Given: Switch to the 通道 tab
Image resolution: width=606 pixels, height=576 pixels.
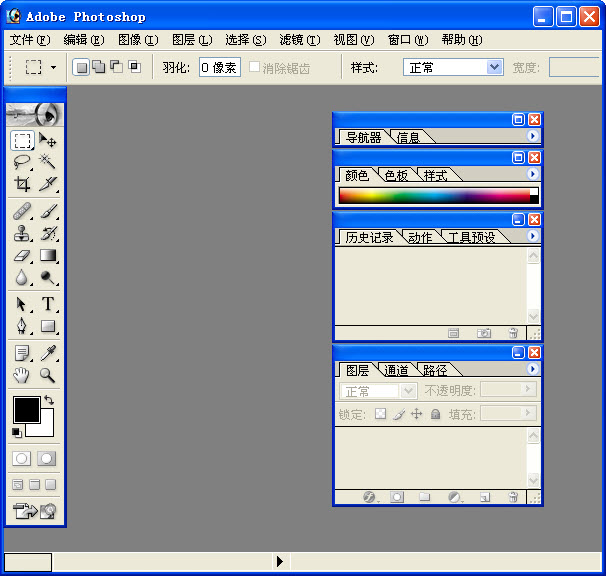Looking at the screenshot, I should [x=396, y=370].
